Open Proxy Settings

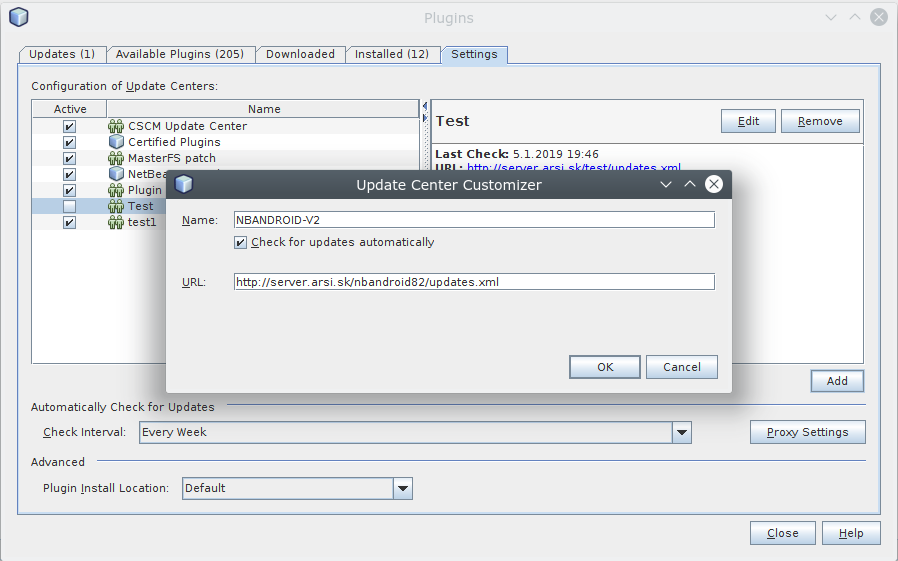(x=808, y=432)
